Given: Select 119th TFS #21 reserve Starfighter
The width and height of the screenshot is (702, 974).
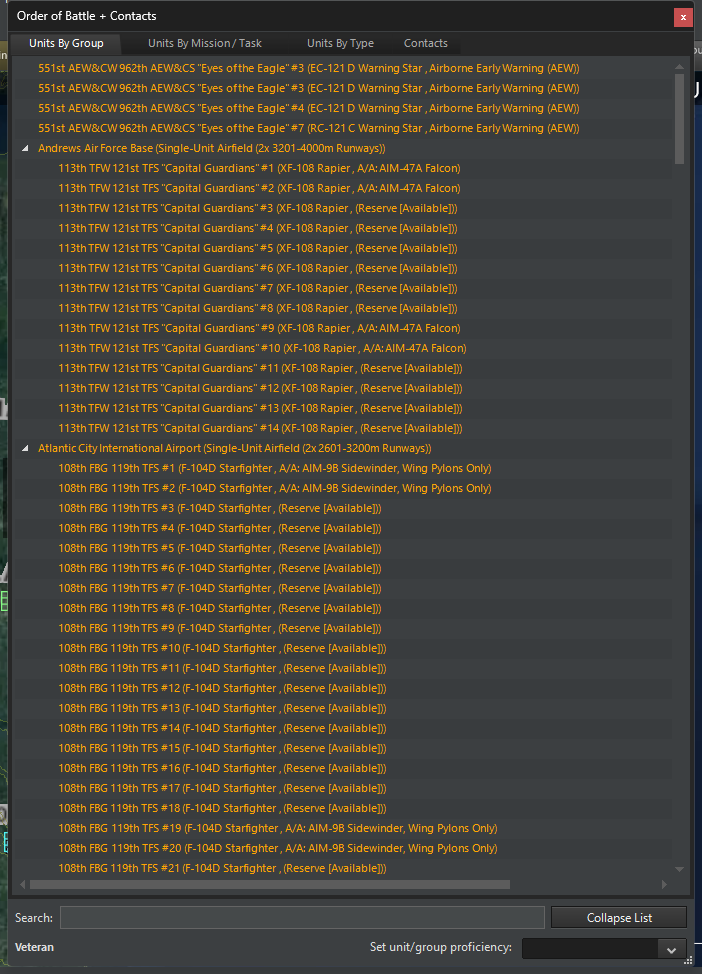Looking at the screenshot, I should point(222,868).
